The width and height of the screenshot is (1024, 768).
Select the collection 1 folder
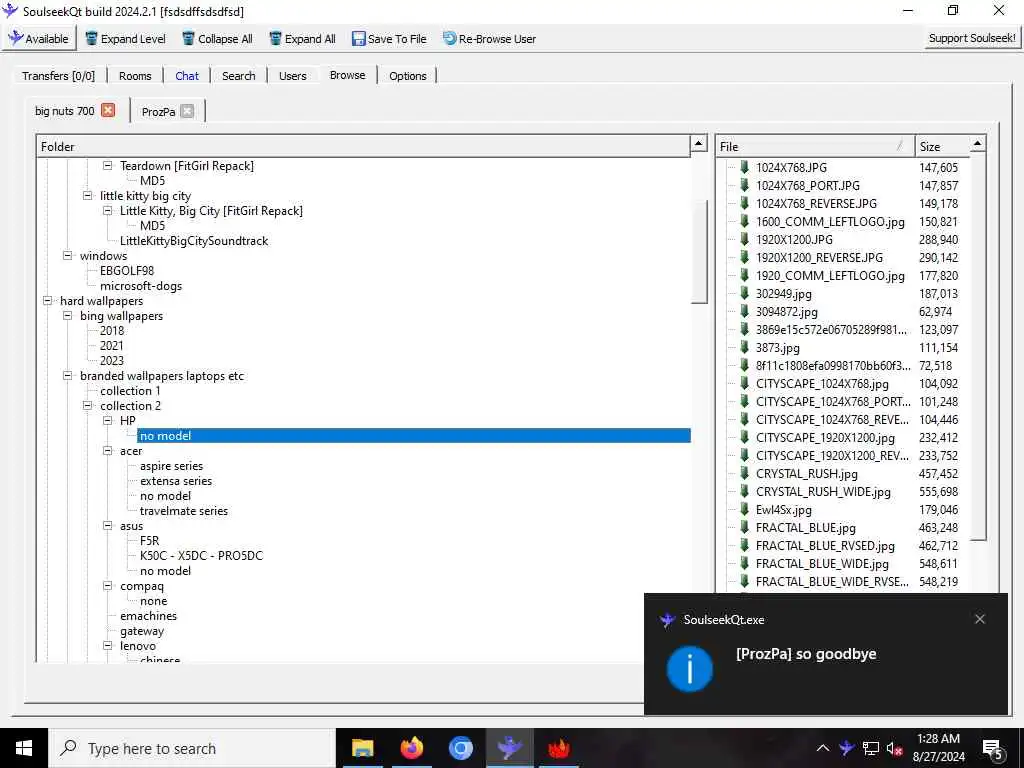130,391
